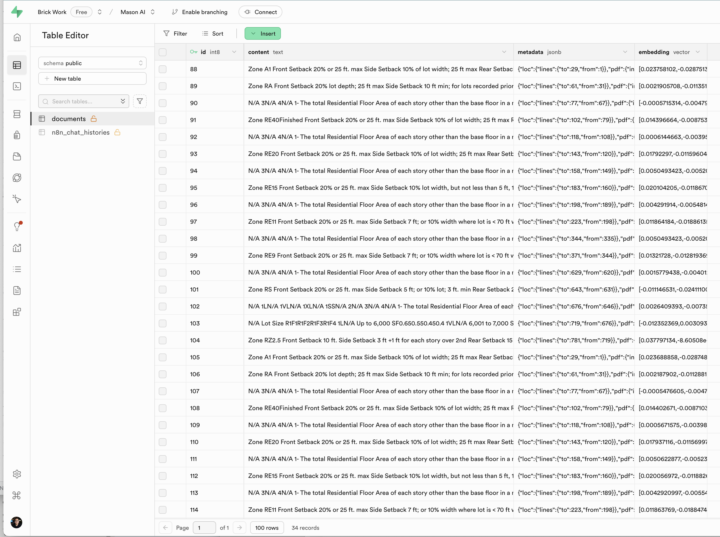
Task: Open metadata column header dropdown arrow
Action: (624, 52)
